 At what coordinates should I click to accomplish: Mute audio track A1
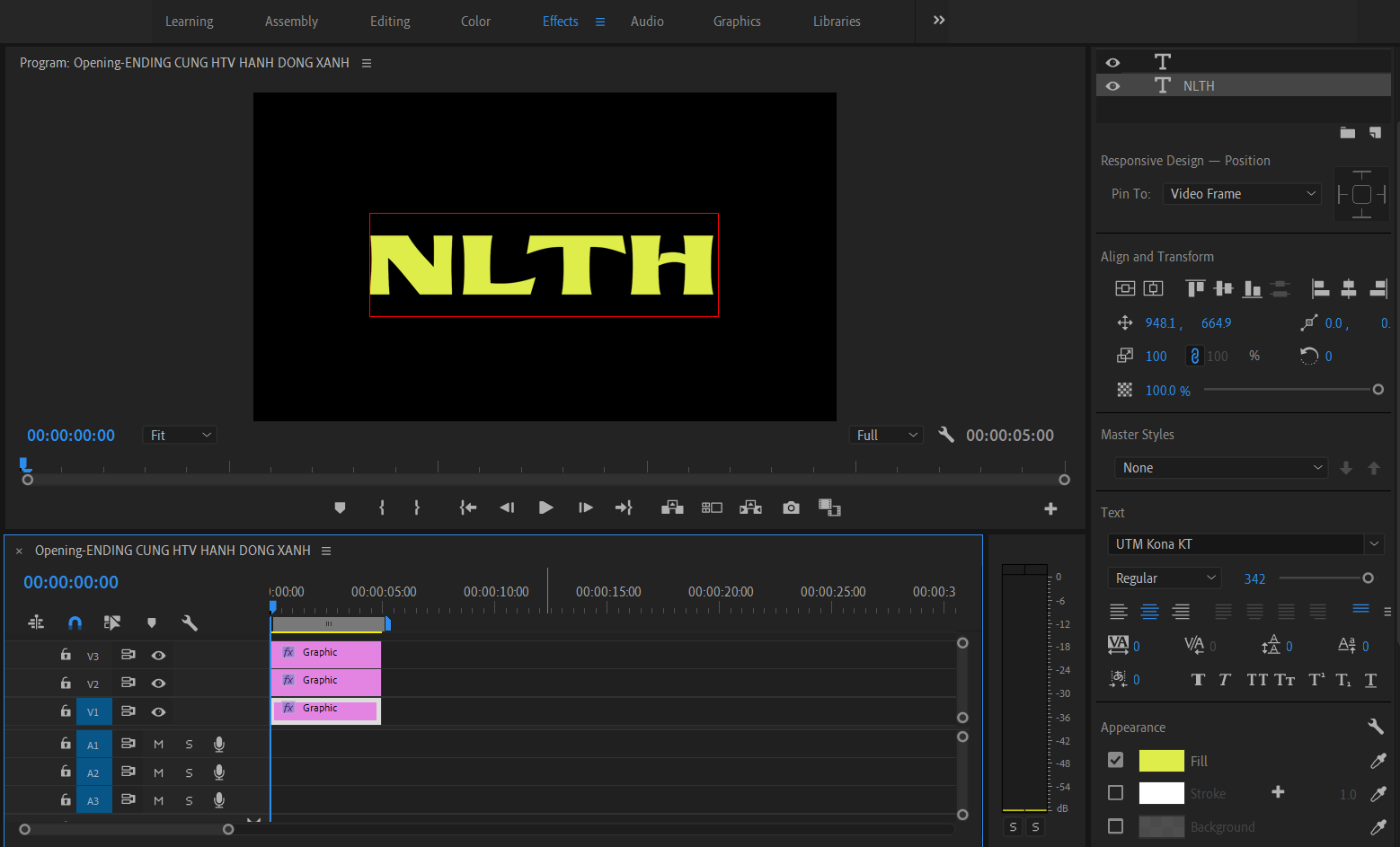click(158, 745)
